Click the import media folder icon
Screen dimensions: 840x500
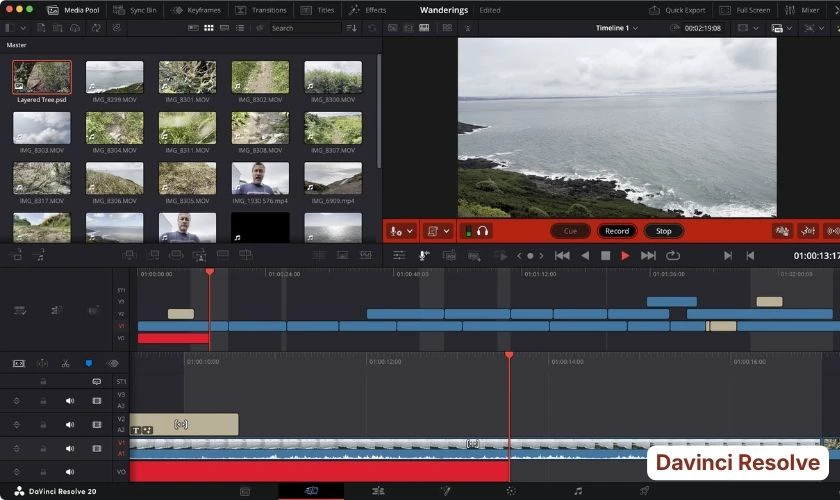[x=57, y=28]
